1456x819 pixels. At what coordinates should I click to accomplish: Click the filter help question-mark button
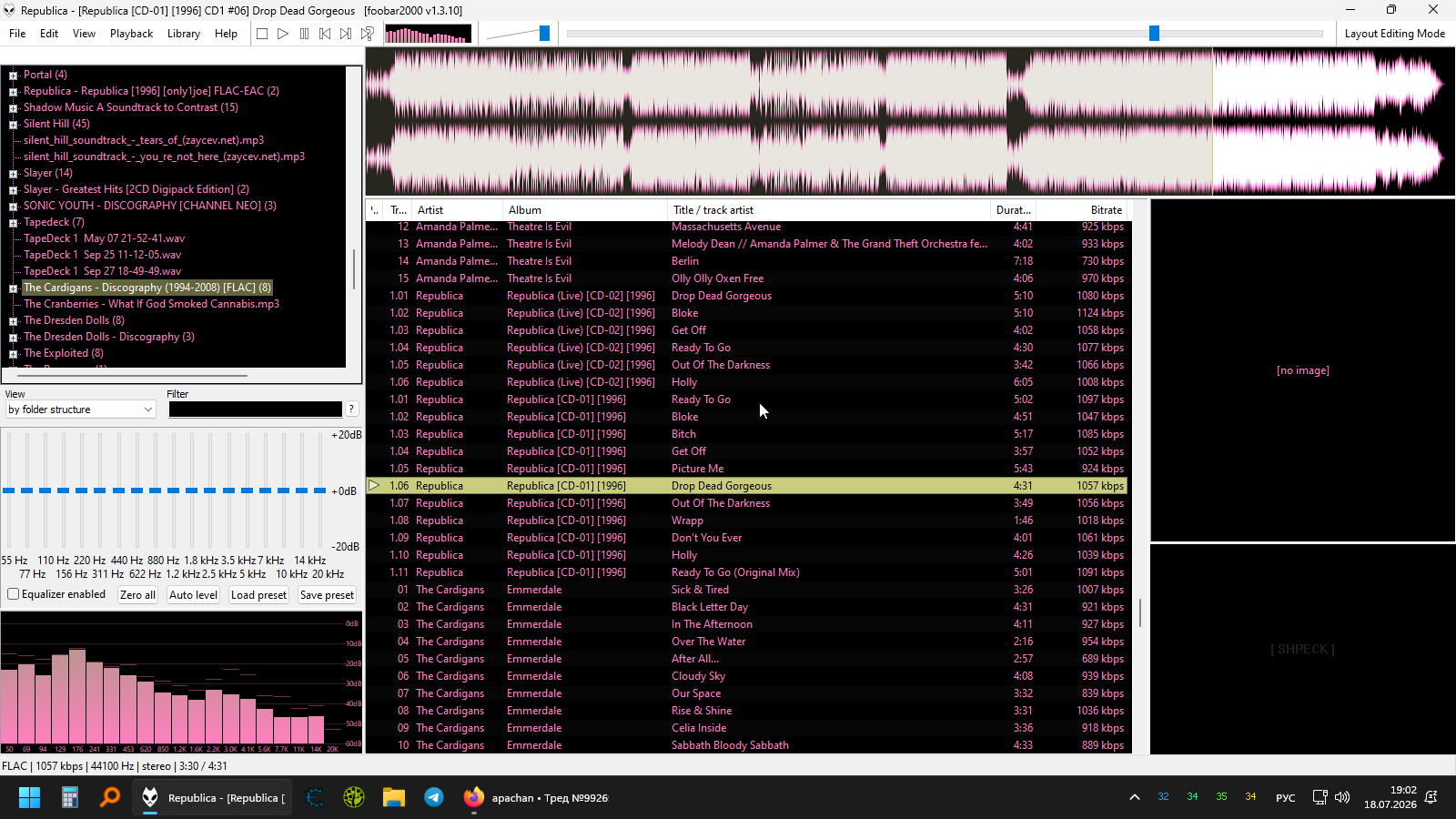pyautogui.click(x=351, y=409)
